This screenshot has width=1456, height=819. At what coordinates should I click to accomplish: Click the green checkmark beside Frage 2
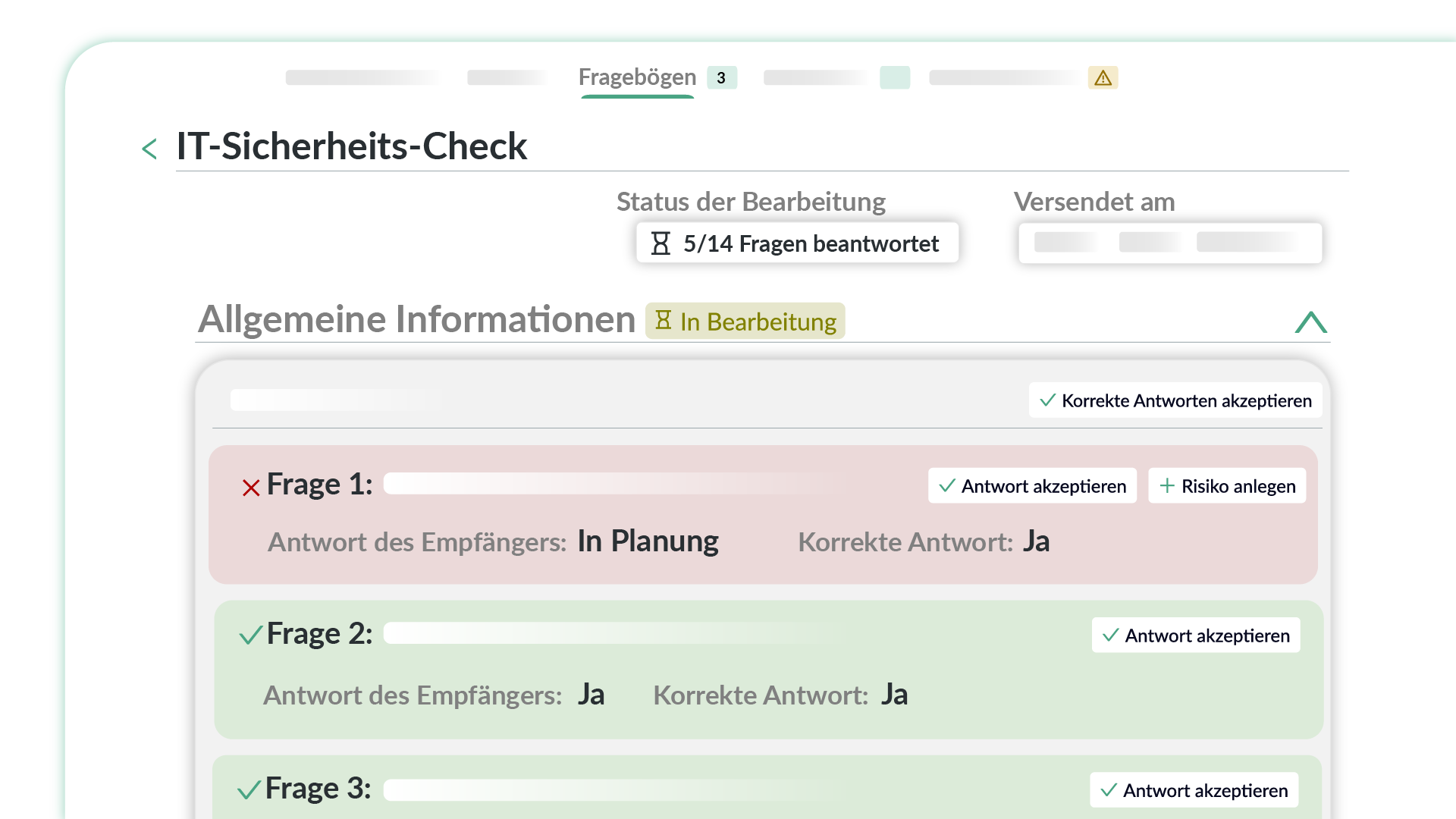pos(251,635)
